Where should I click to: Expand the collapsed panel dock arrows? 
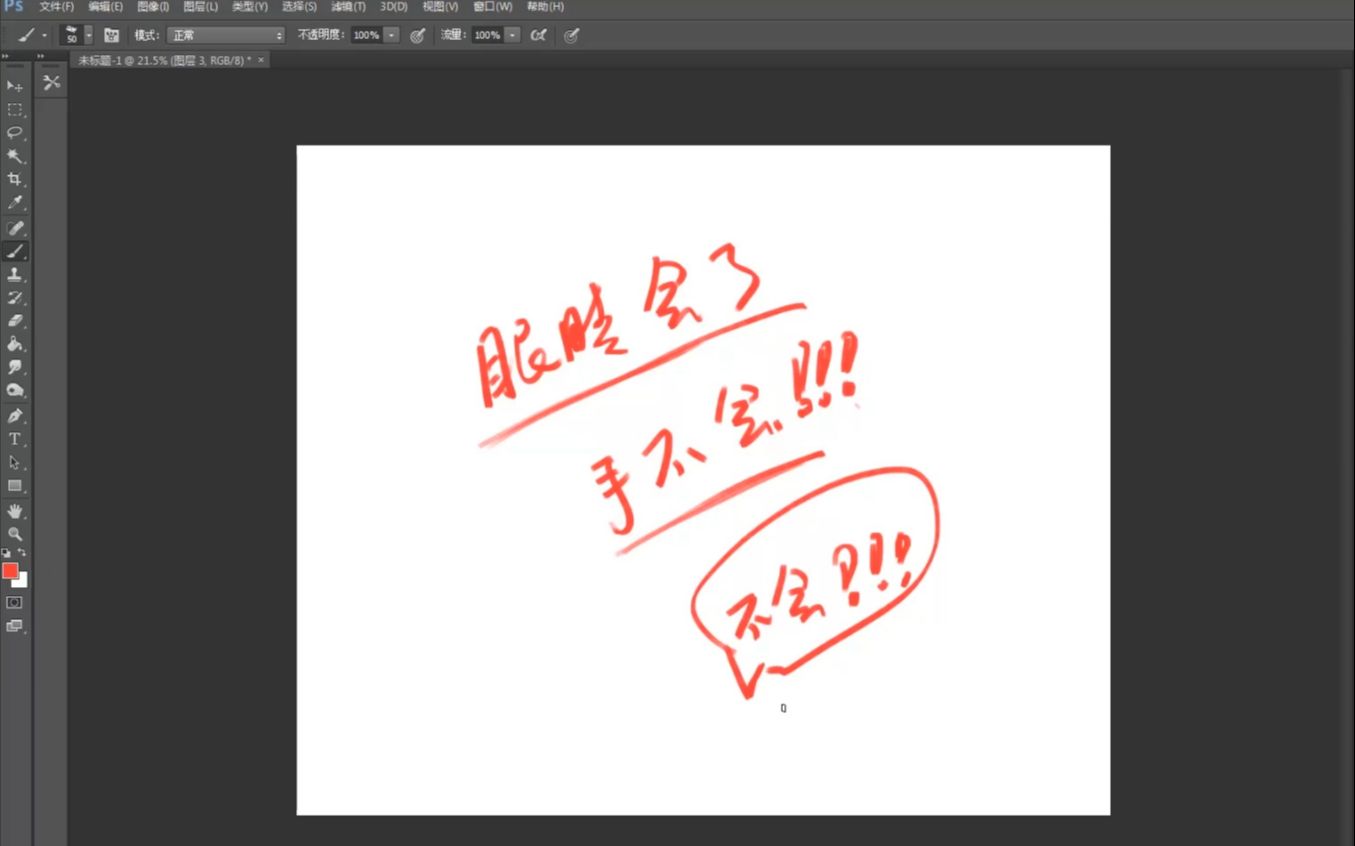coord(41,56)
